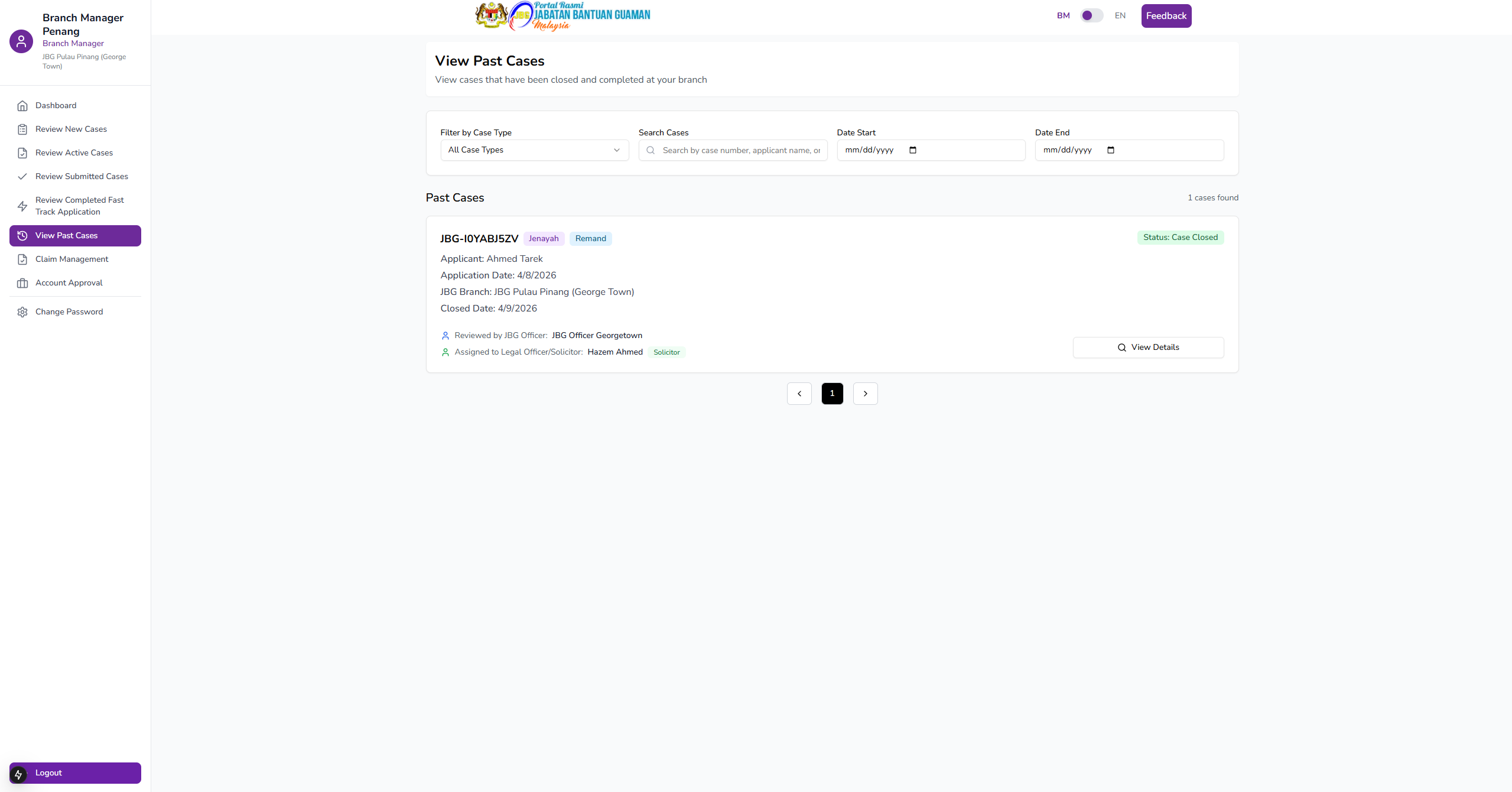The height and width of the screenshot is (792, 1512).
Task: Click the Claim Management document icon
Action: click(22, 259)
